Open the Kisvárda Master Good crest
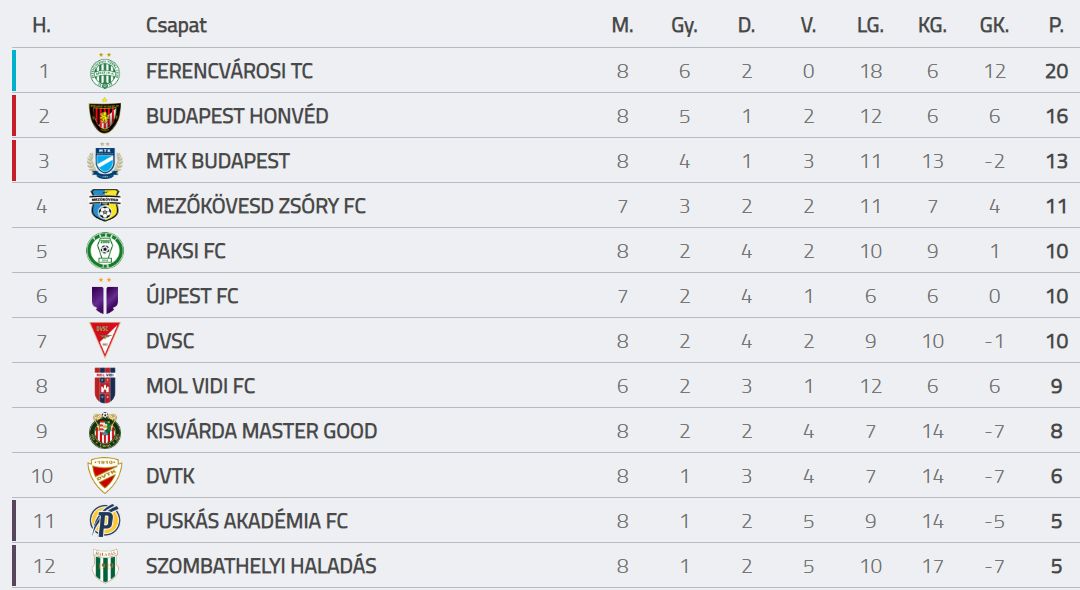Viewport: 1080px width, 590px height. (105, 430)
